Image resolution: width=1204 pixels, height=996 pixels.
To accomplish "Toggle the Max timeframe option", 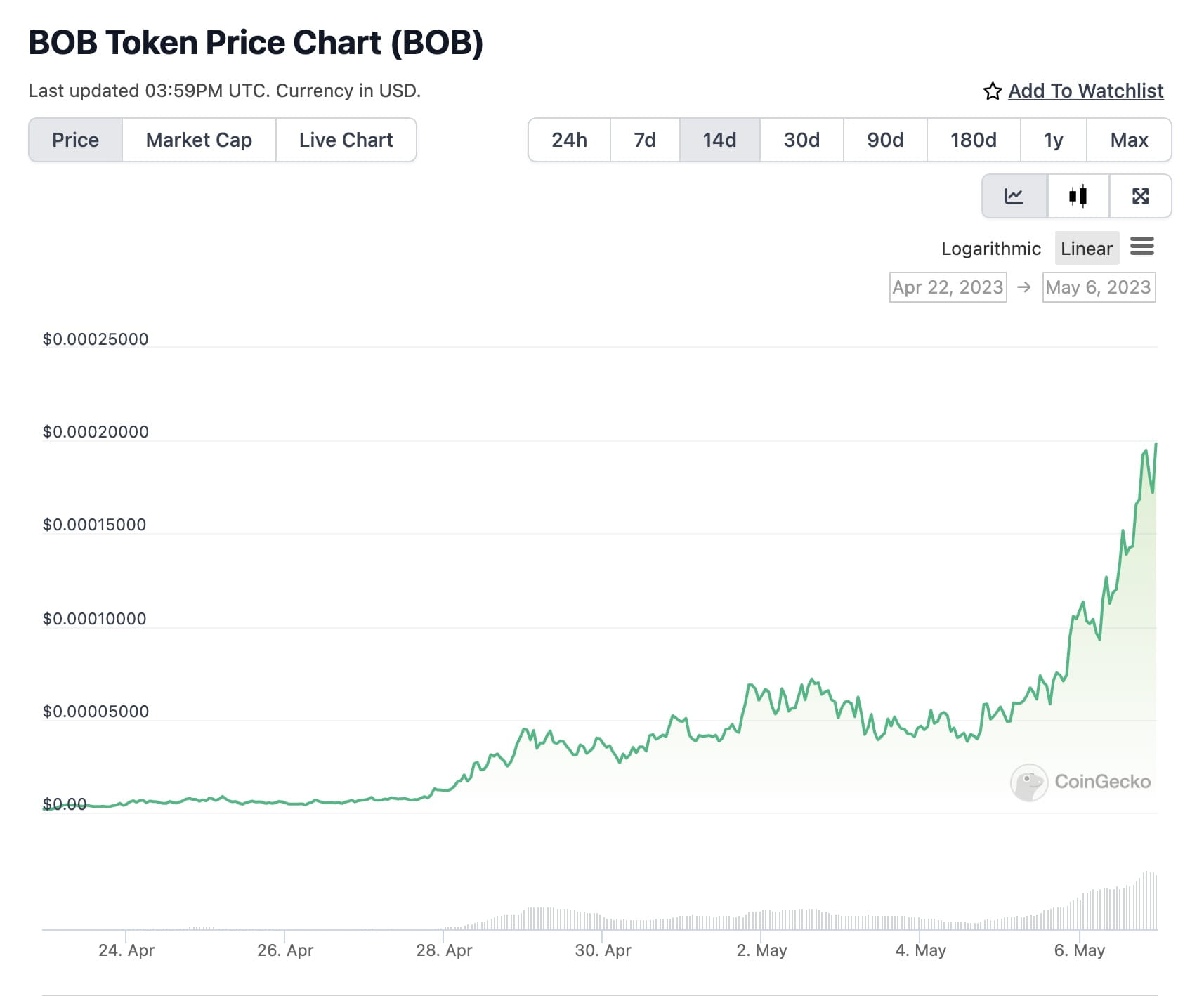I will click(1130, 140).
